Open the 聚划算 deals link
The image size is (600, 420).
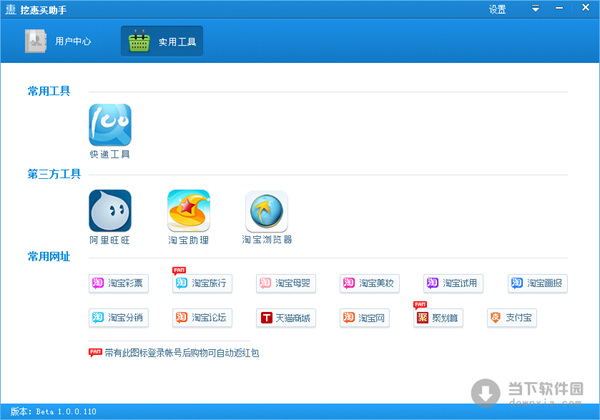(438, 318)
